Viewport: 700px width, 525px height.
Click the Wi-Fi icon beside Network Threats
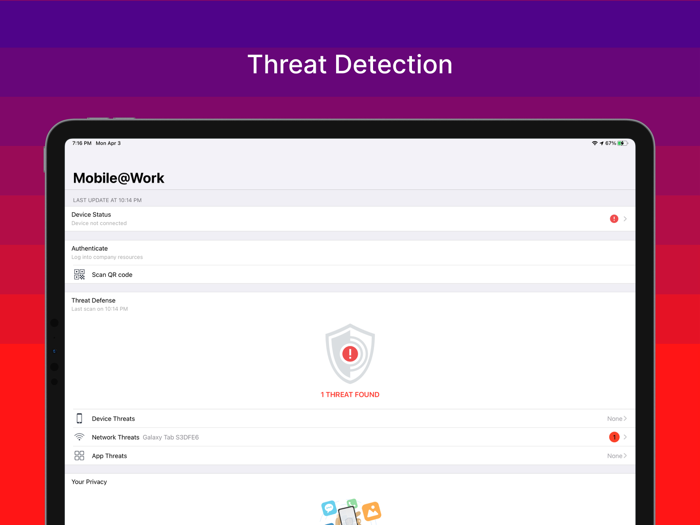[x=79, y=437]
